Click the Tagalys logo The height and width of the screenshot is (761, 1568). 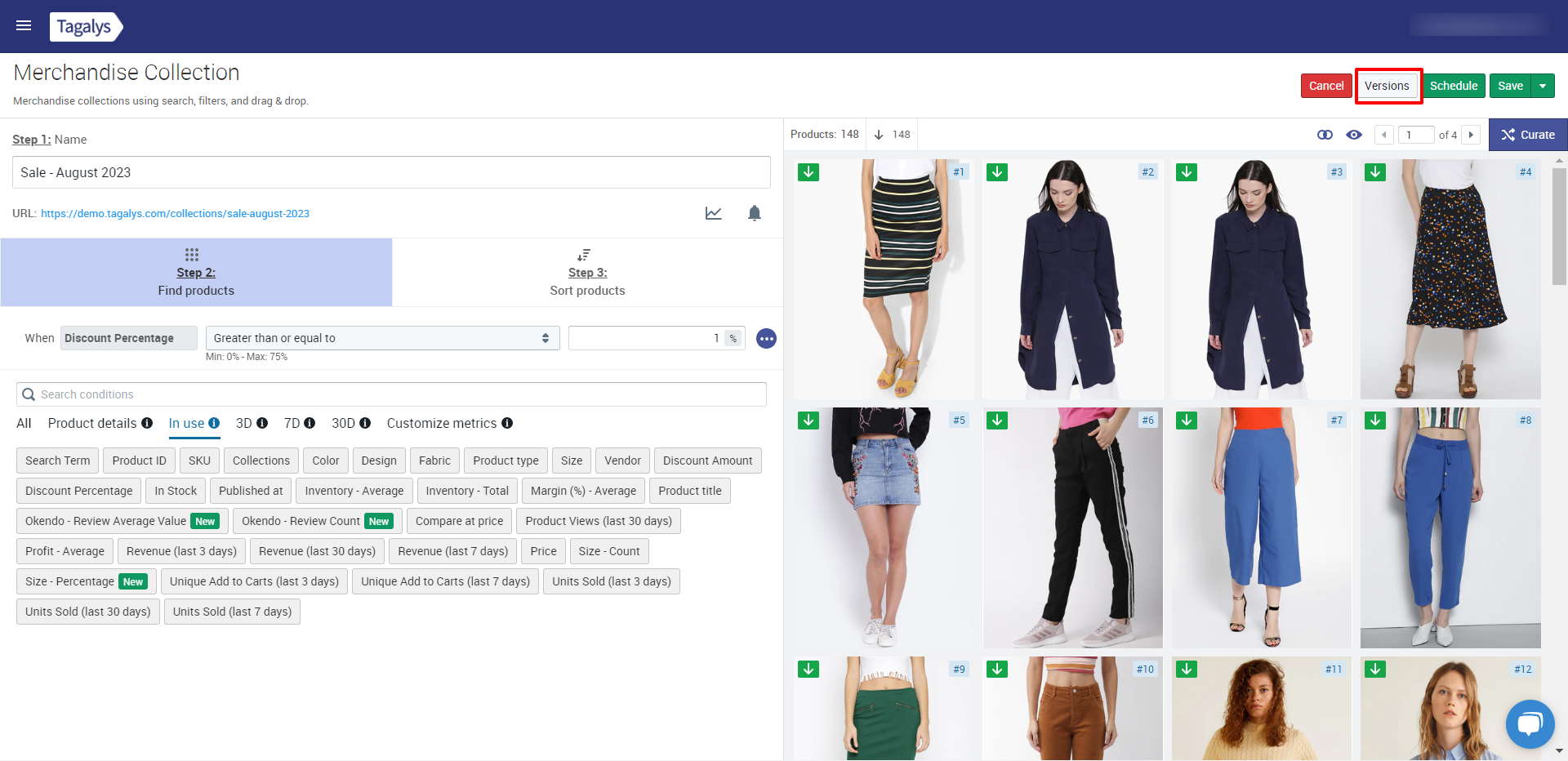tap(86, 26)
